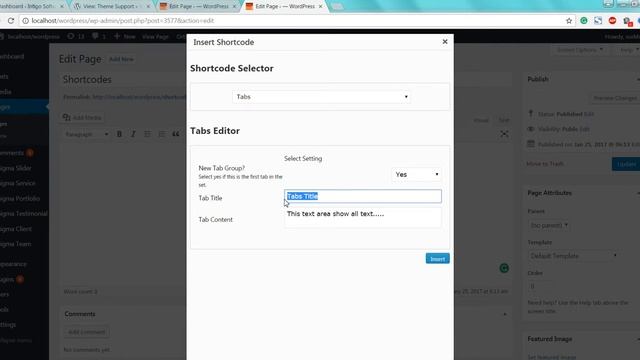Click the bulleted list icon in editor
The image size is (640, 360).
coord(147,134)
